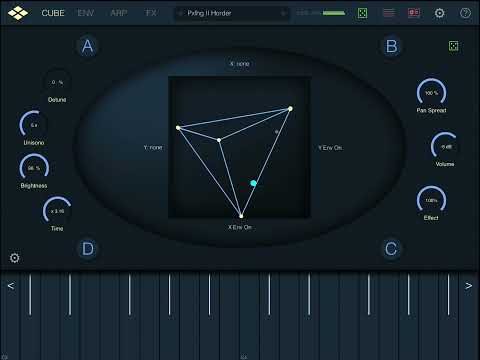Click the Effect knob
The image size is (480, 360).
coord(431,200)
